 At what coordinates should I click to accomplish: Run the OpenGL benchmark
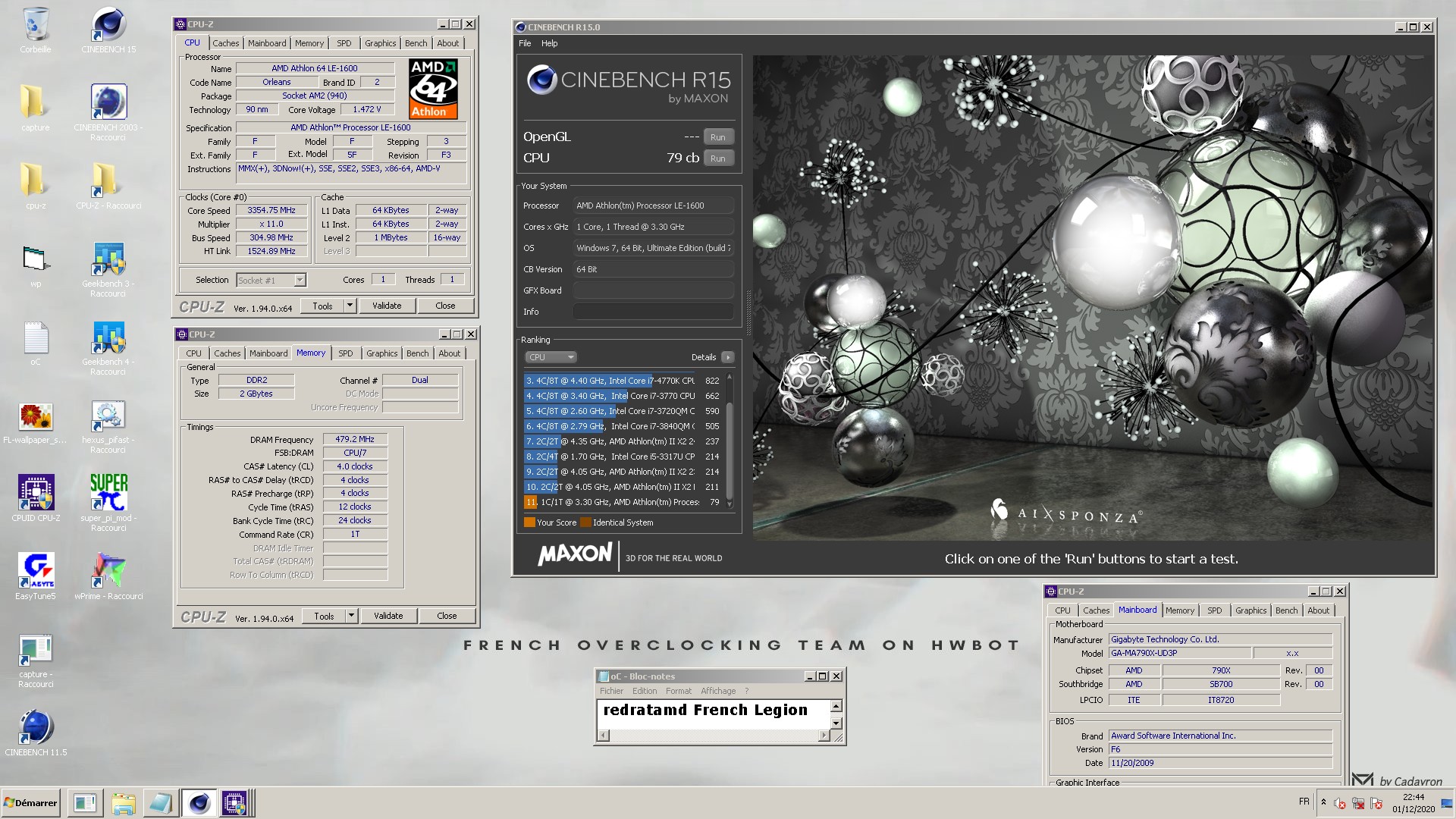pyautogui.click(x=718, y=137)
